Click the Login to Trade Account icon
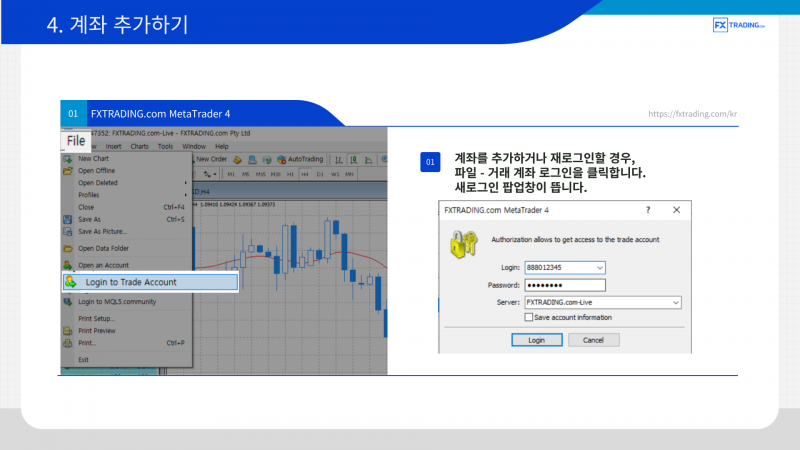The height and width of the screenshot is (450, 800). 70,282
